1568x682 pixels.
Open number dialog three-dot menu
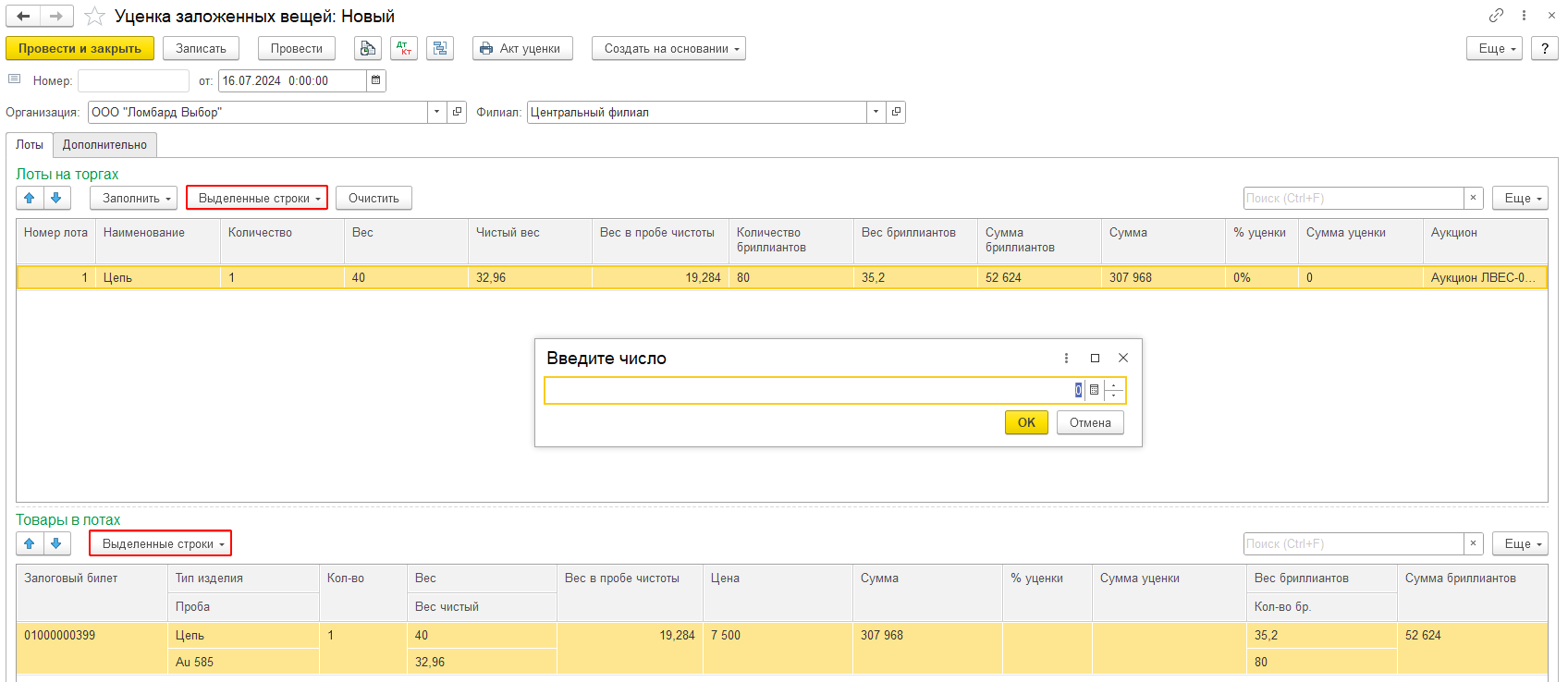point(1066,358)
